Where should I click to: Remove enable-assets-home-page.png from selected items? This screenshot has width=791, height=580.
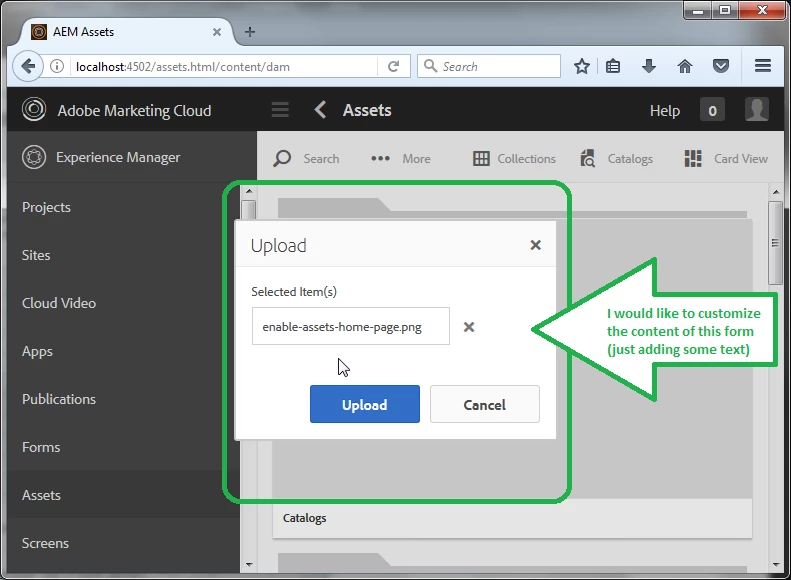coord(469,327)
